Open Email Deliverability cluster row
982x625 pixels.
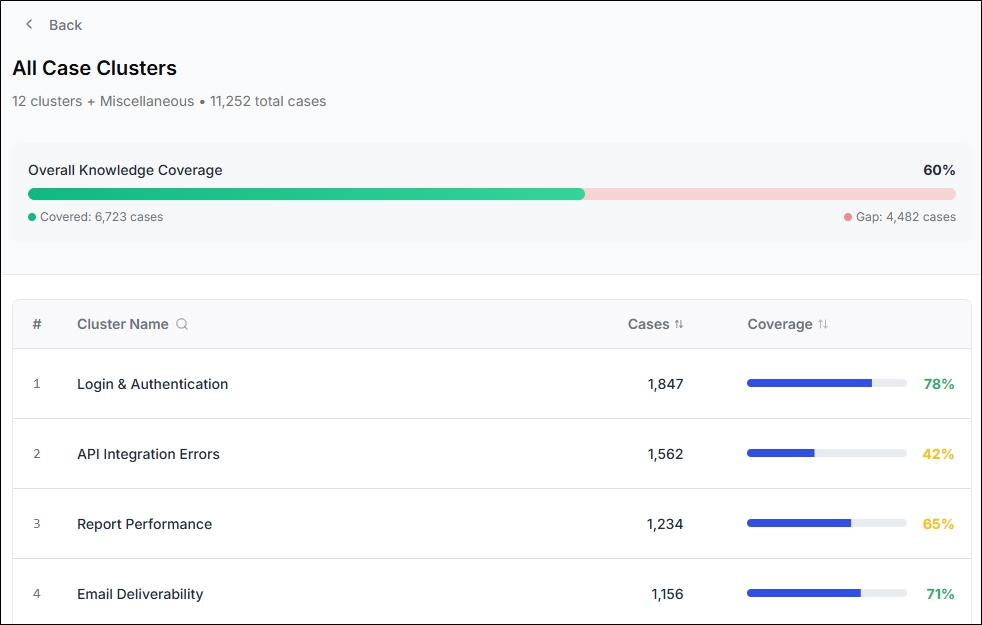click(492, 592)
